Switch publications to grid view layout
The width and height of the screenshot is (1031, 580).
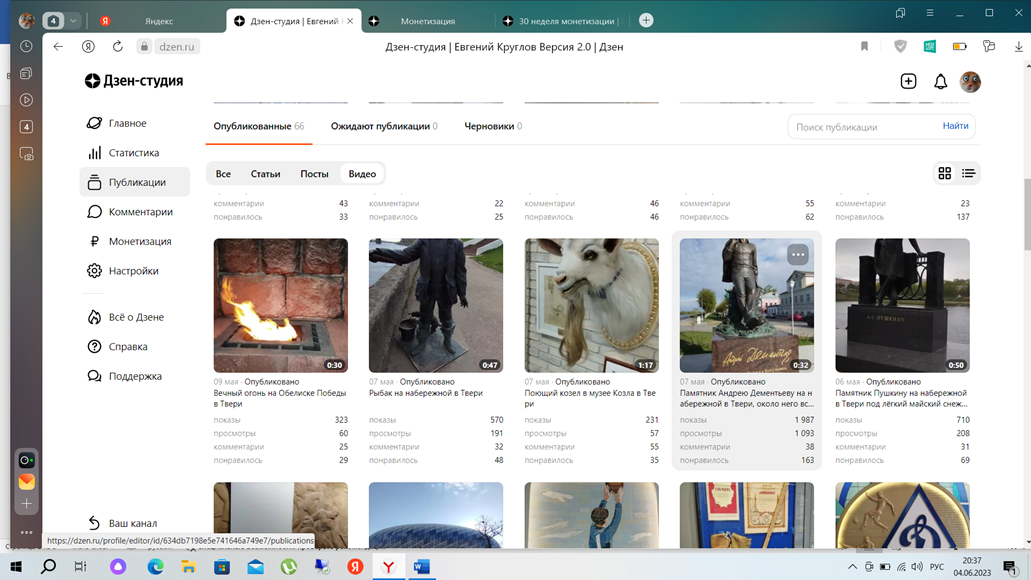944,173
